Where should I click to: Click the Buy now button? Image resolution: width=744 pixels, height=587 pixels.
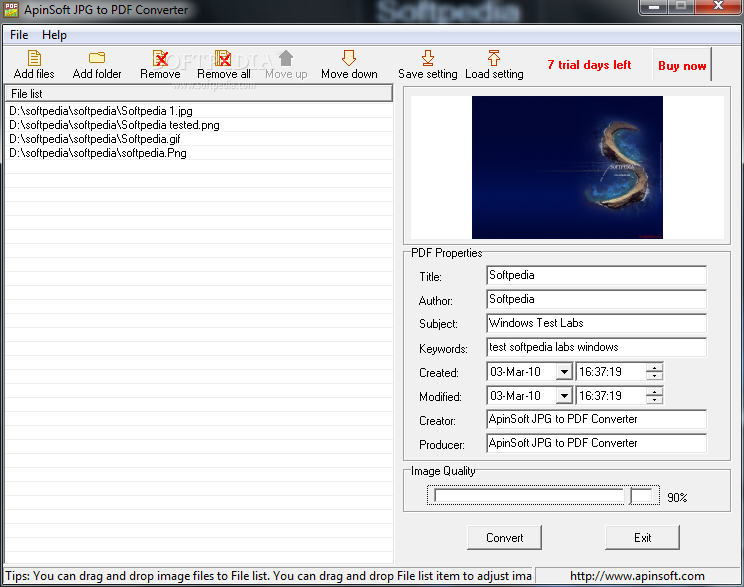pos(682,65)
